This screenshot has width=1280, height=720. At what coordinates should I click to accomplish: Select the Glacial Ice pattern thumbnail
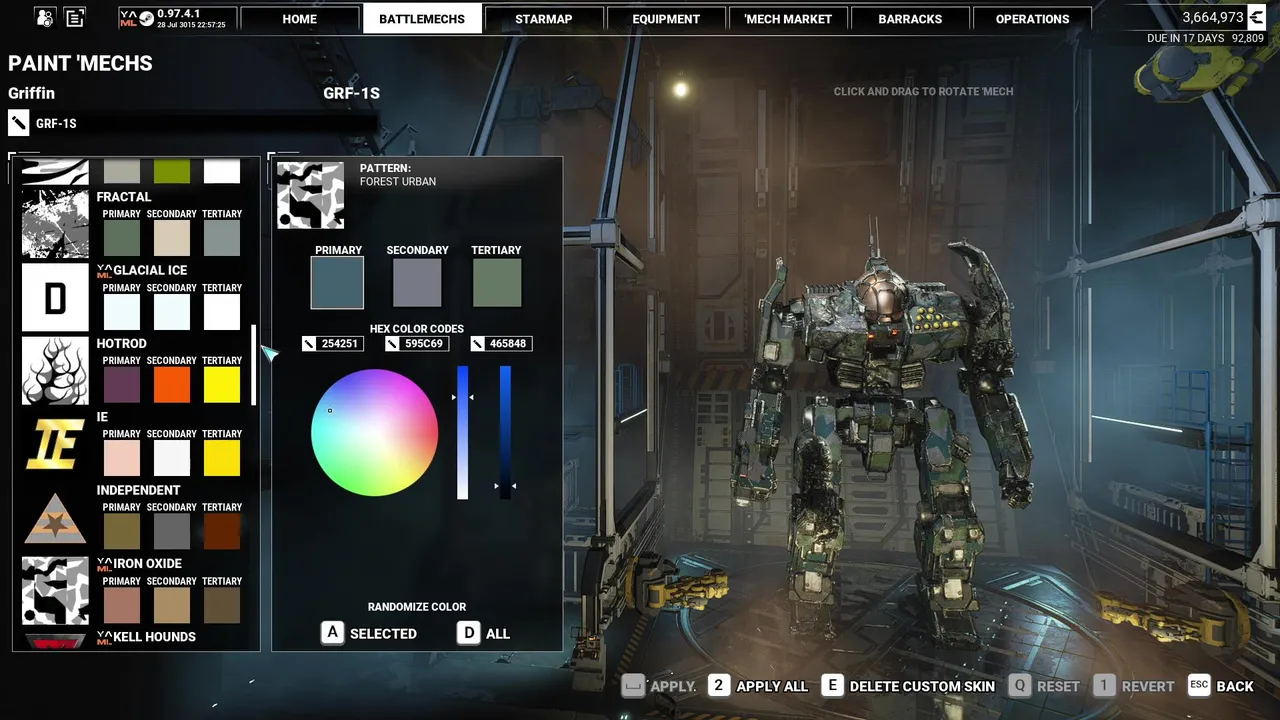tap(55, 297)
